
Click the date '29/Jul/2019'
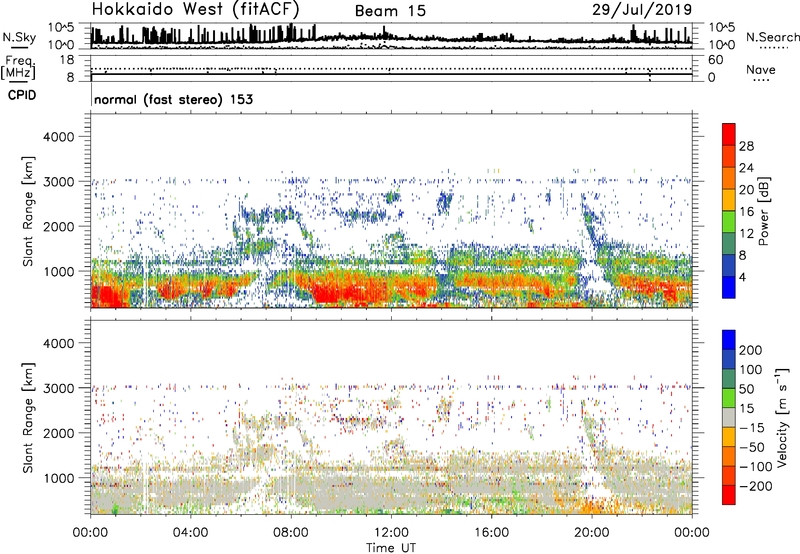click(642, 9)
